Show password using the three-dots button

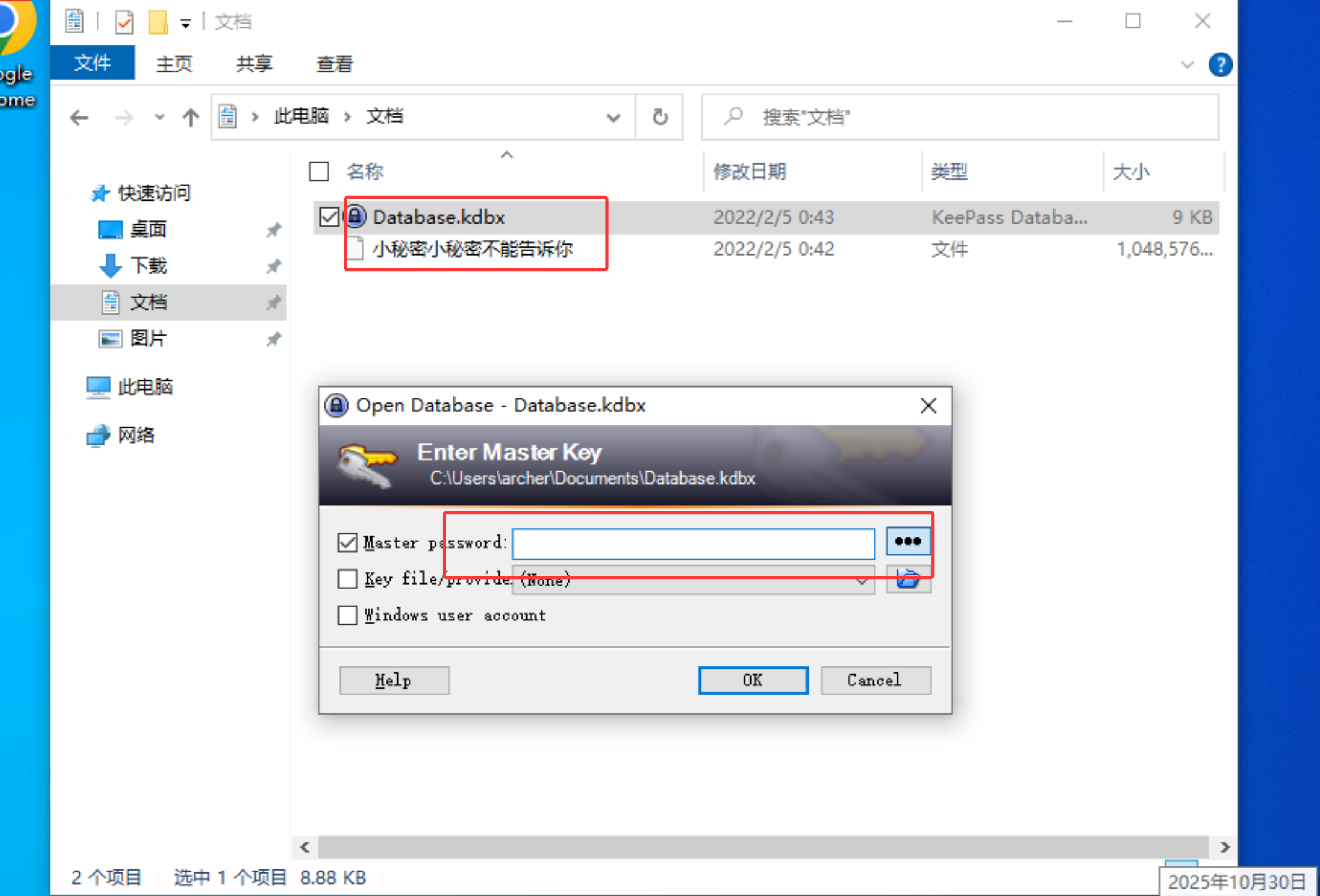click(x=908, y=542)
